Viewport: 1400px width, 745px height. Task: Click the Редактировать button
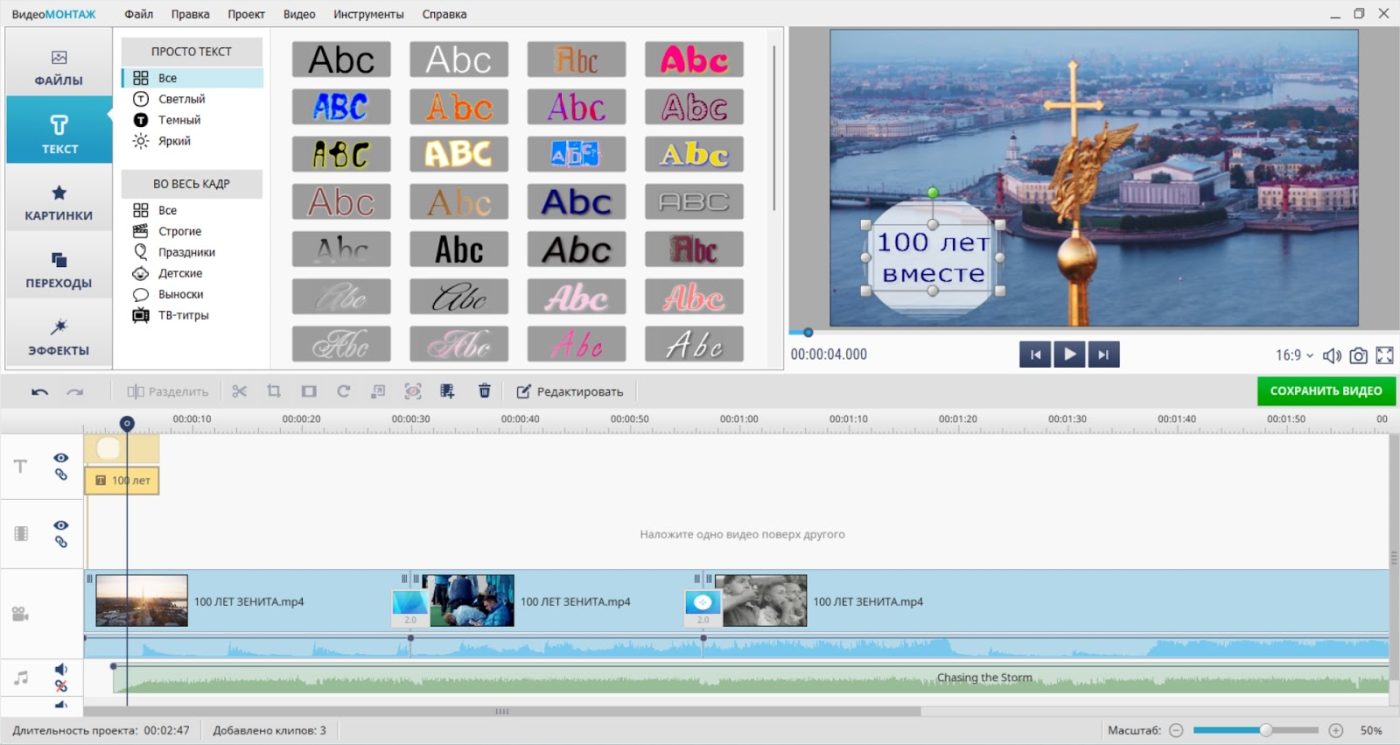[570, 391]
